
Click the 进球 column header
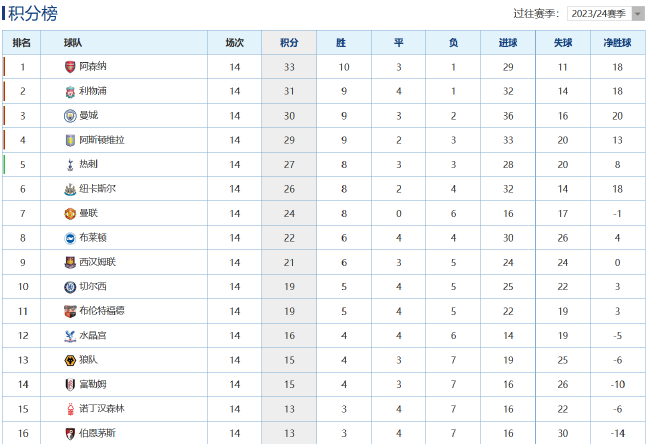(508, 43)
